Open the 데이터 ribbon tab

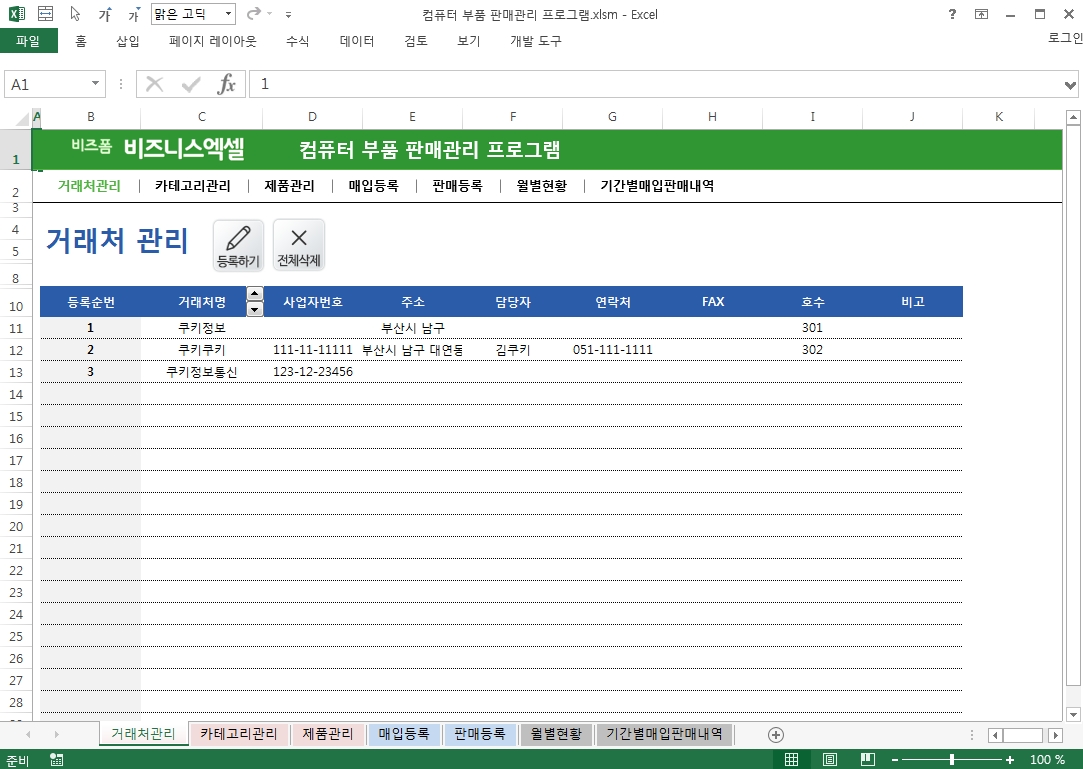tap(357, 41)
